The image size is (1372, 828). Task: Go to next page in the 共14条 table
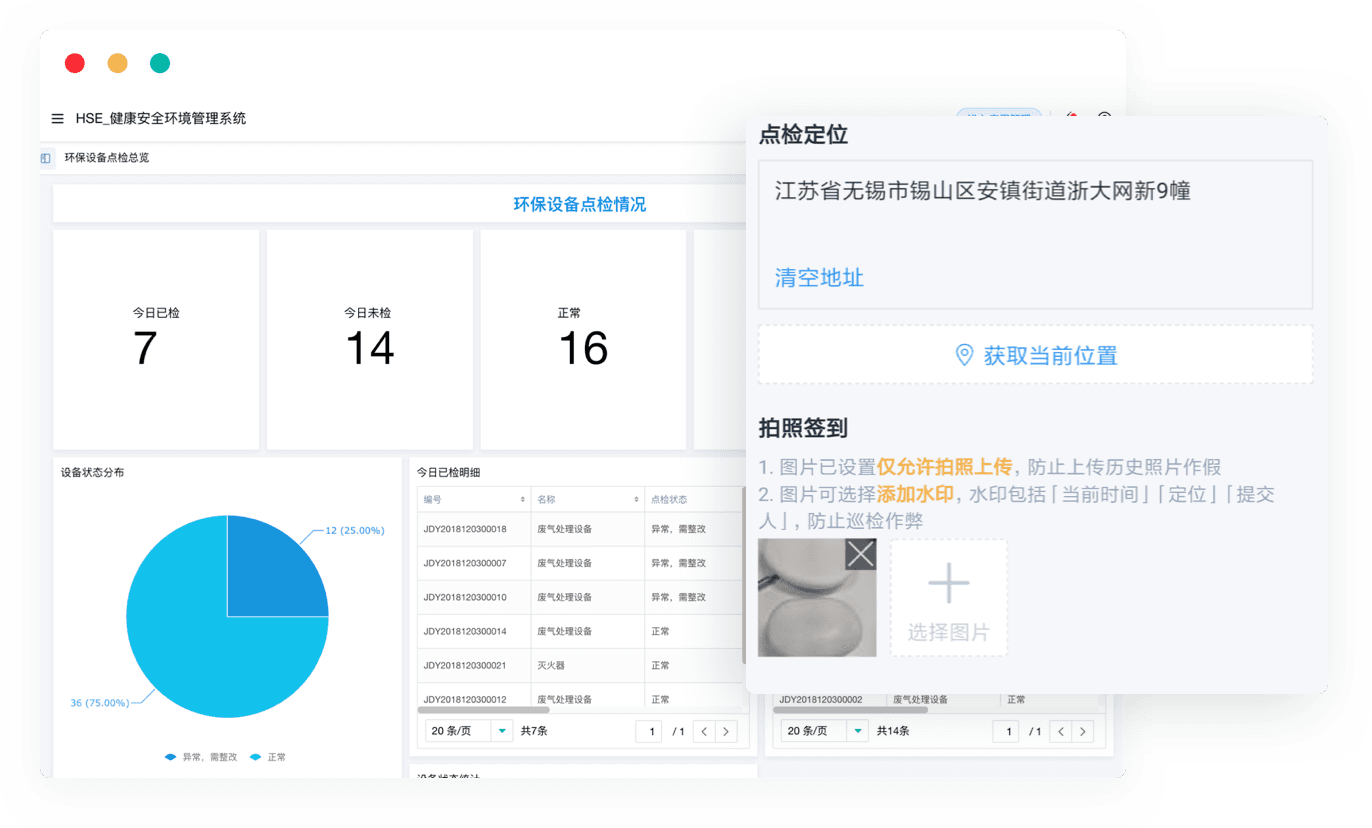click(x=1082, y=732)
